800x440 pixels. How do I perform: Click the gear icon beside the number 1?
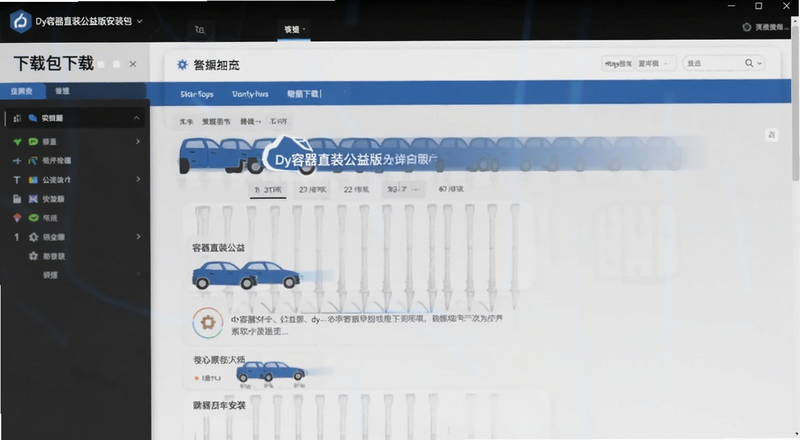(x=34, y=237)
